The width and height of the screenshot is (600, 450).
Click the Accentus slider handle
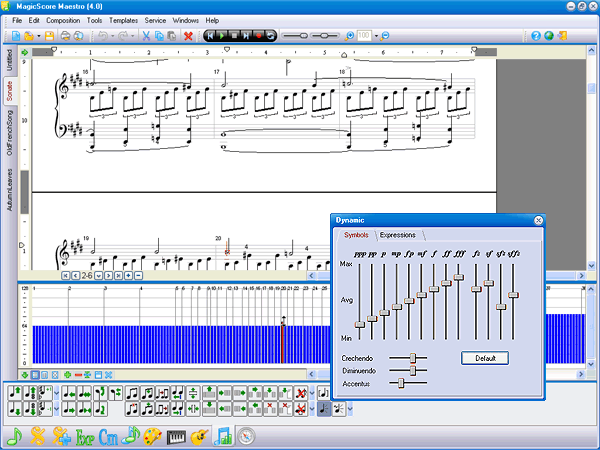(x=401, y=383)
